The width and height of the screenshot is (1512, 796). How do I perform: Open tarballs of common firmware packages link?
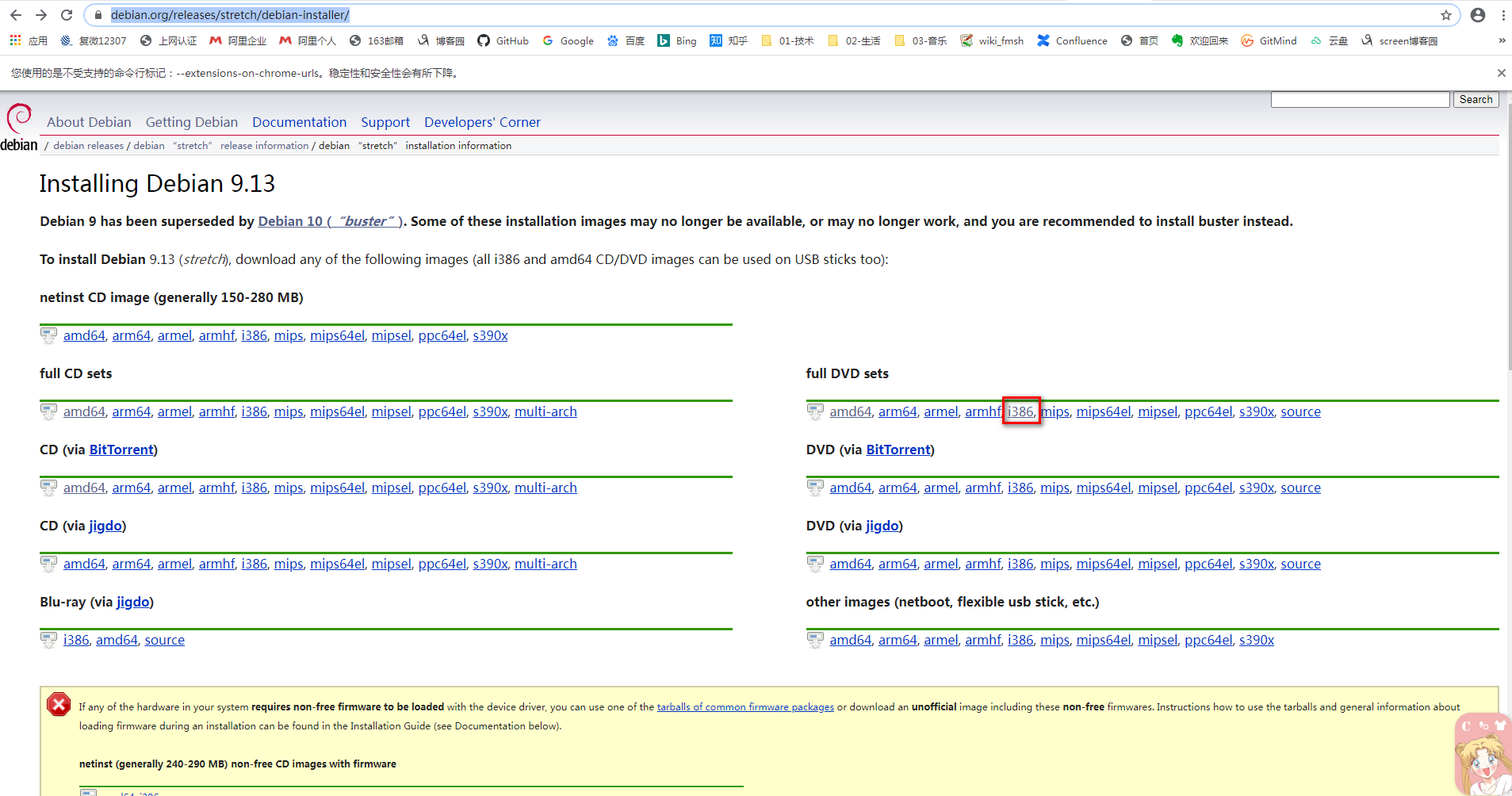click(x=745, y=707)
